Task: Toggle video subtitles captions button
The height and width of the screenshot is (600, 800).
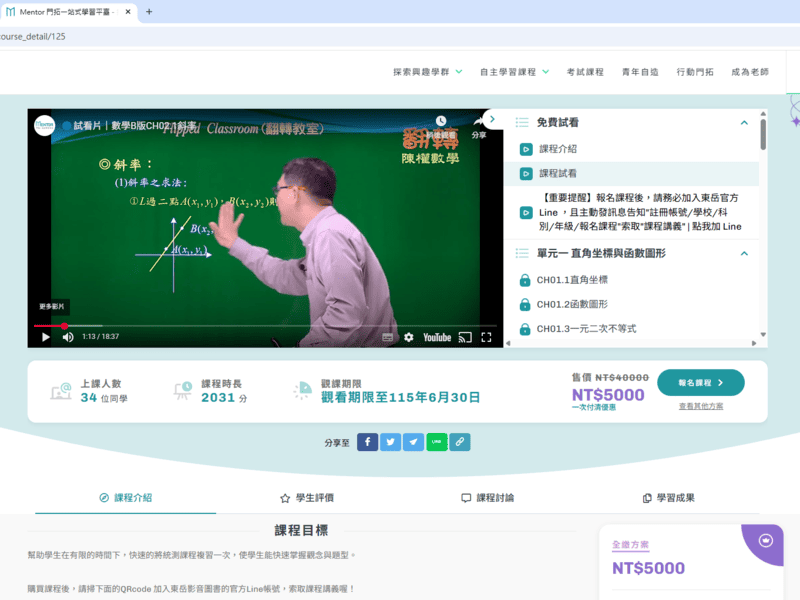Action: click(388, 337)
